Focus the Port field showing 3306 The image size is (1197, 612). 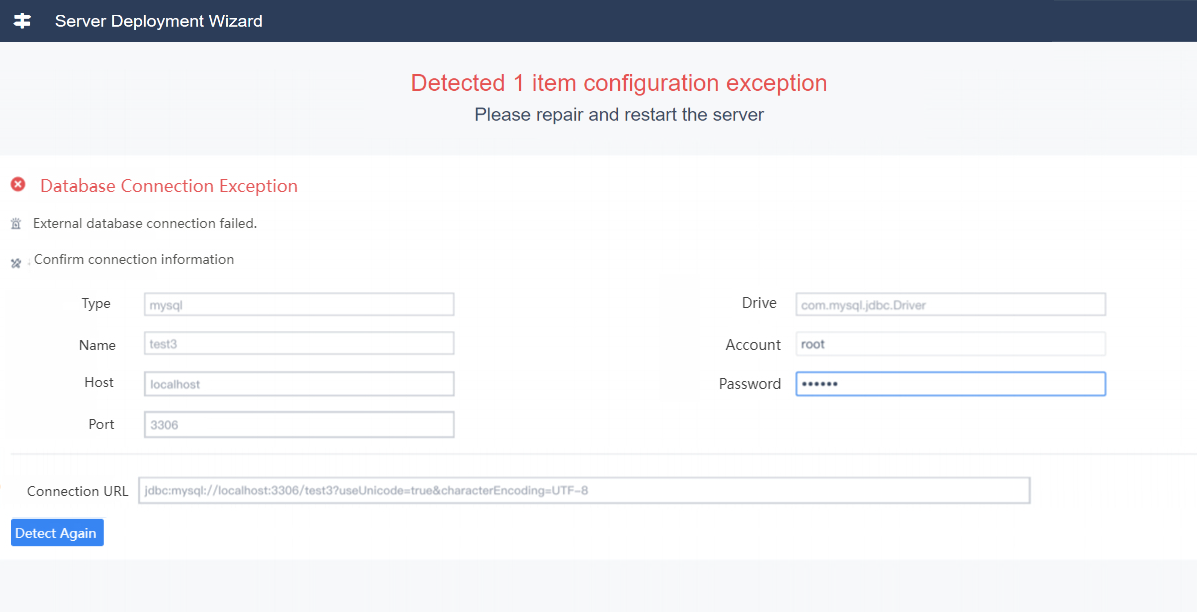tap(299, 424)
